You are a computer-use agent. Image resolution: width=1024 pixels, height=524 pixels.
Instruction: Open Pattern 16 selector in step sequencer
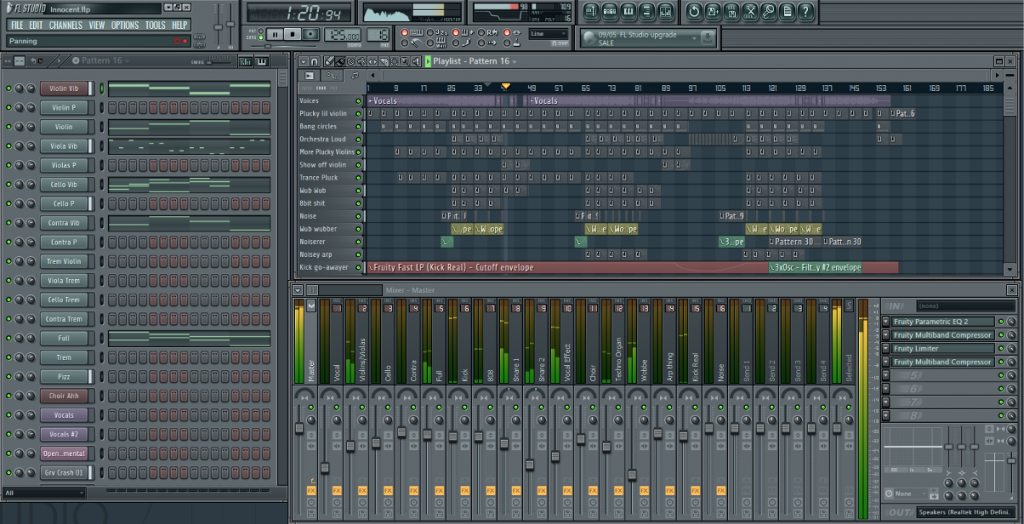click(x=101, y=61)
